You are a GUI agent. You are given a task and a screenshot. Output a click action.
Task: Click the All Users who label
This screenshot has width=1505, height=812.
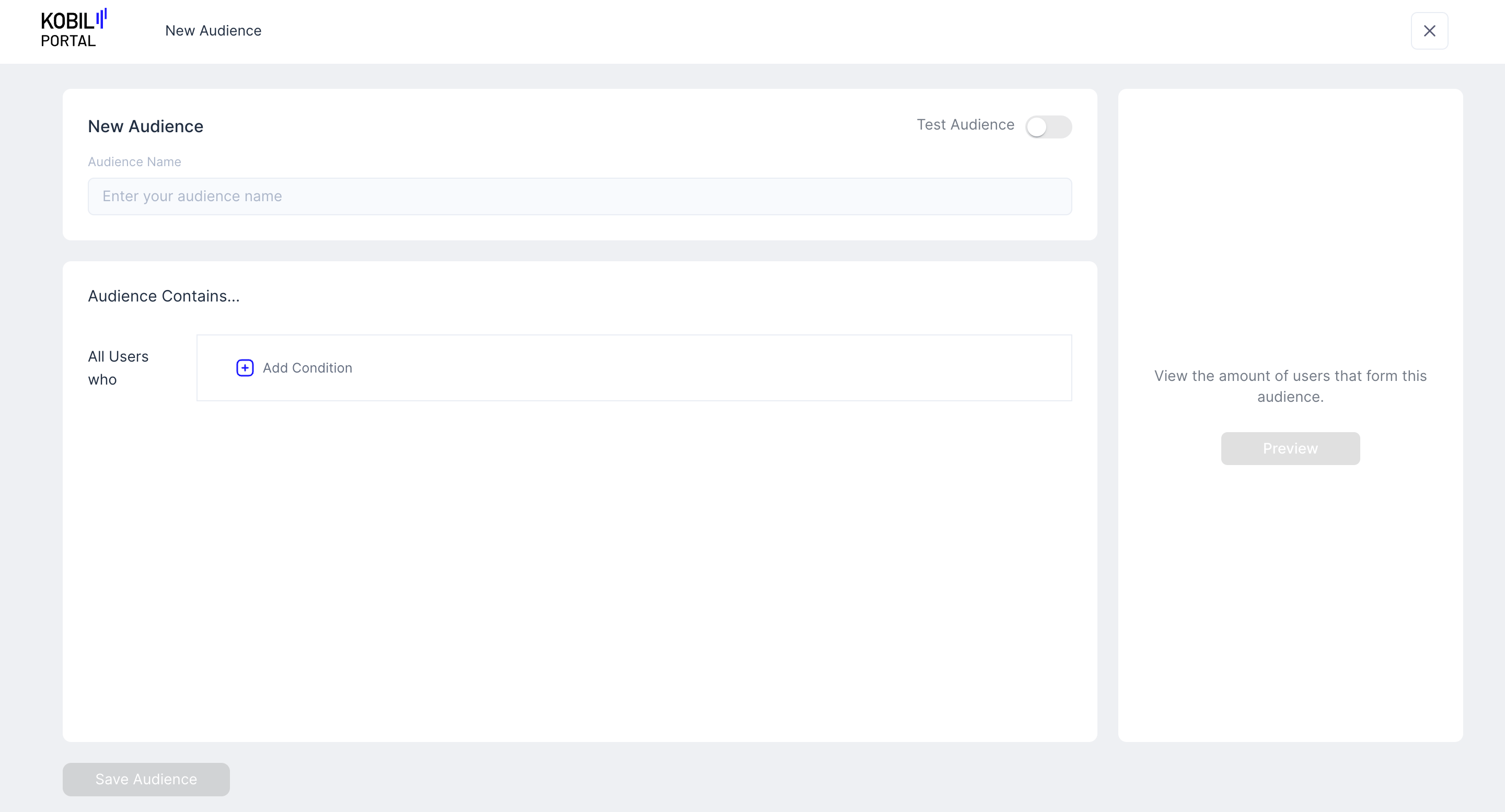tap(118, 367)
